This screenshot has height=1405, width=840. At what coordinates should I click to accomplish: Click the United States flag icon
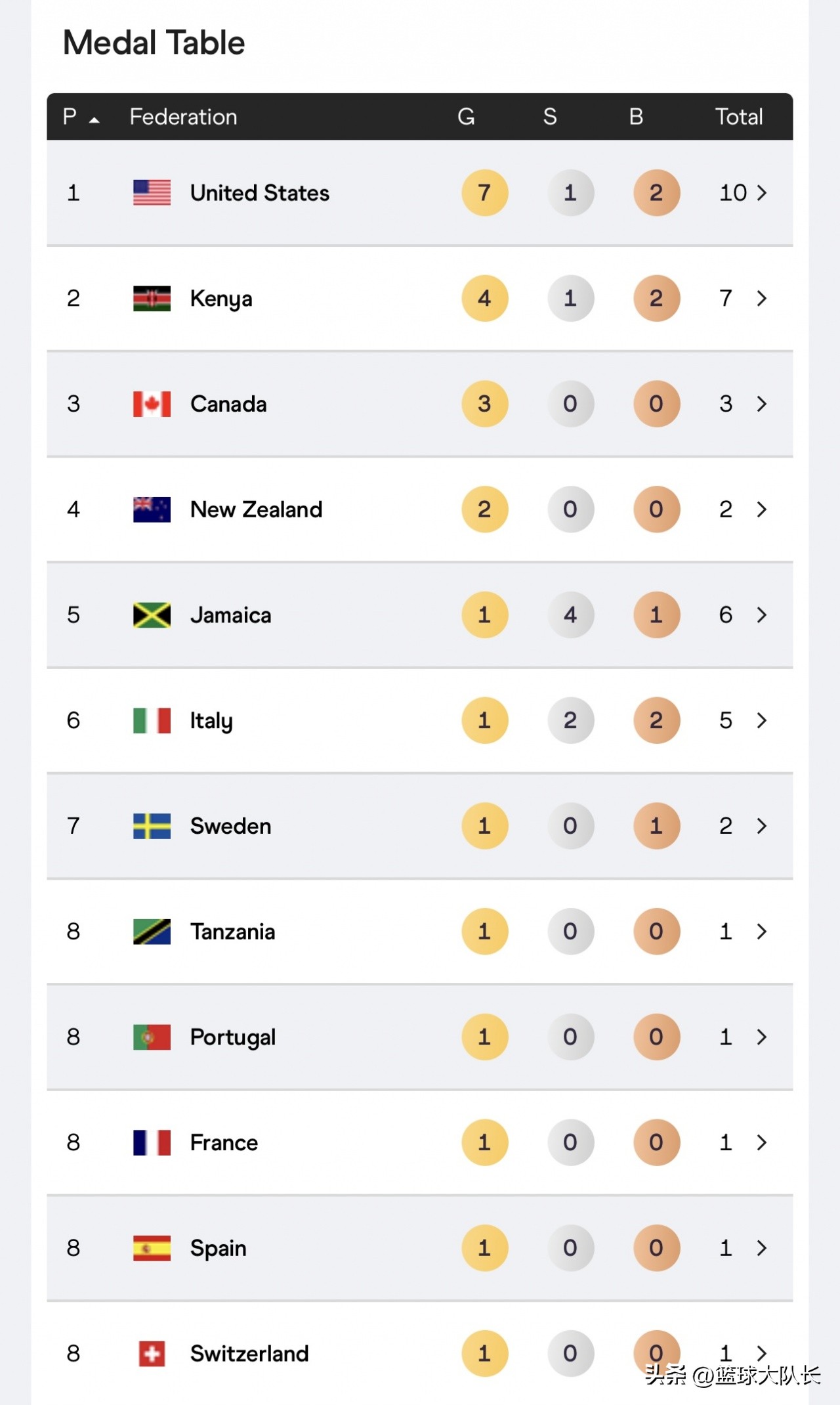click(x=152, y=192)
